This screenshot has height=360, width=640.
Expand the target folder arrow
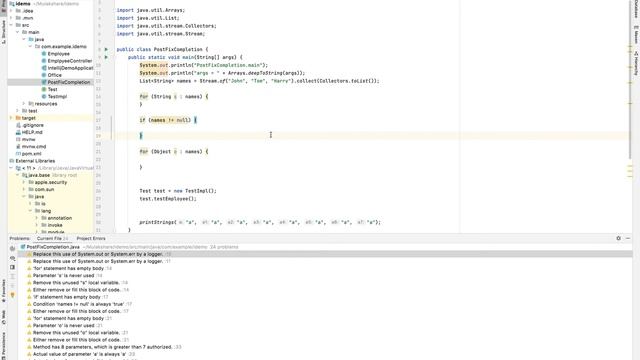point(11,118)
